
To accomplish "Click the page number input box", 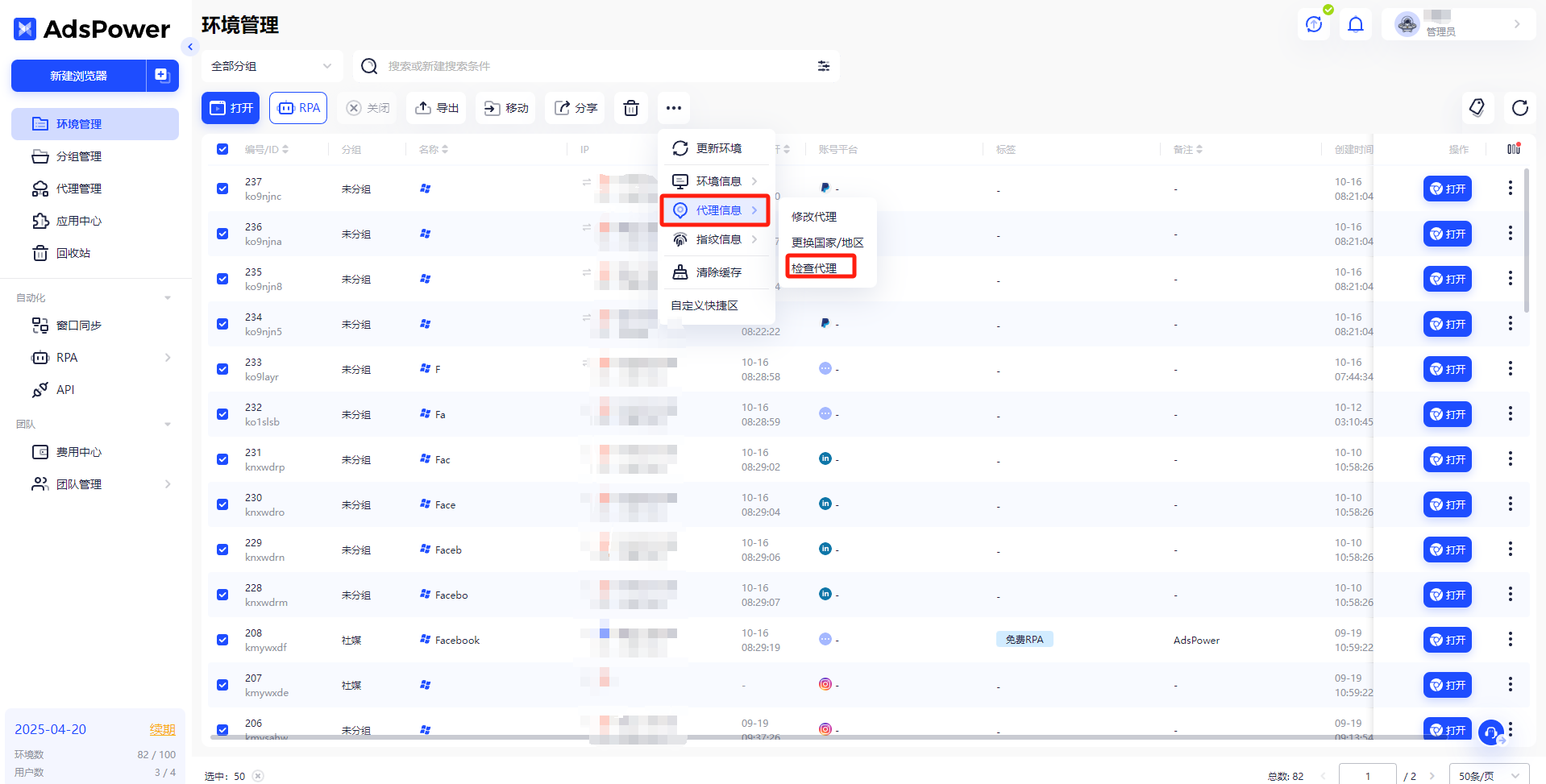I will tap(1368, 775).
